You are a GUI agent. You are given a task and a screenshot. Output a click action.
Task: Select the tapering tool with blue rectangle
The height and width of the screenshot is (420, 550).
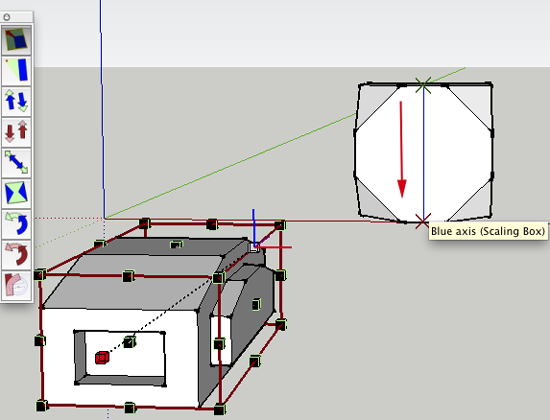[x=16, y=70]
